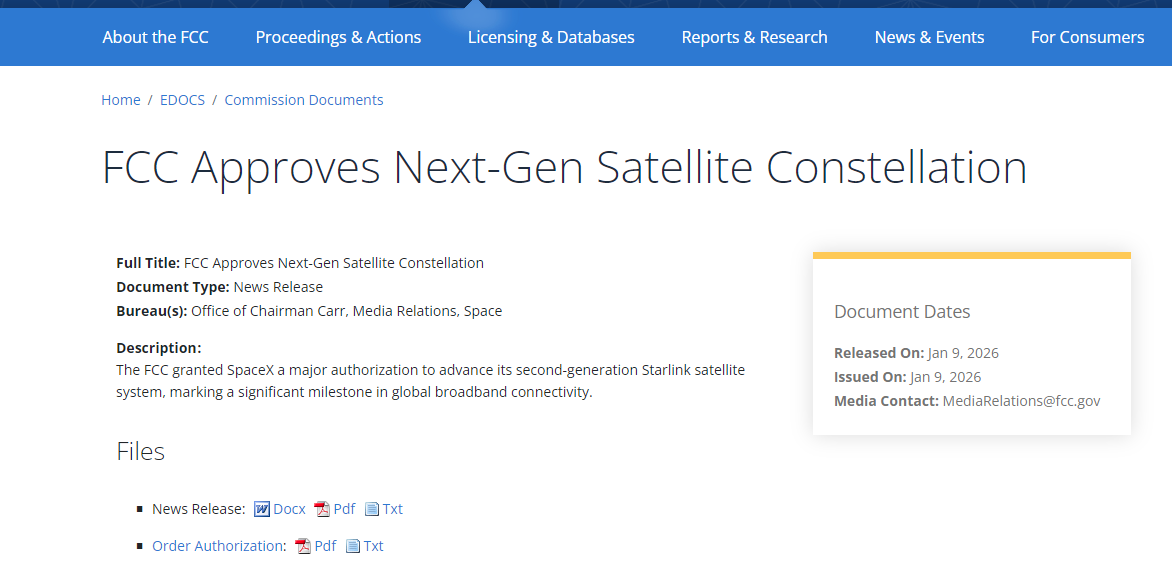Click the Order Authorization link
Screen dimensions: 1172x575
[x=217, y=546]
